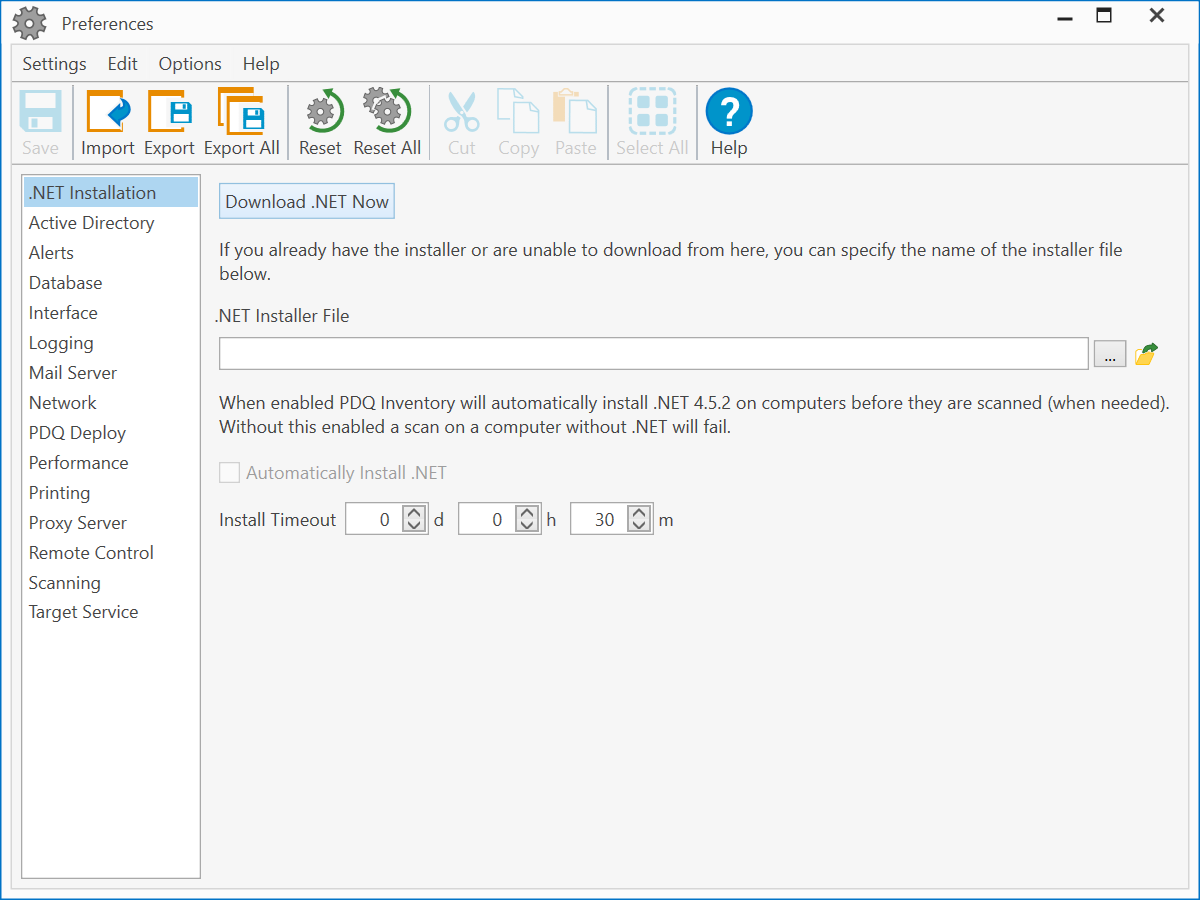The height and width of the screenshot is (900, 1200).
Task: Go to the Alerts preferences page
Action: [x=111, y=253]
